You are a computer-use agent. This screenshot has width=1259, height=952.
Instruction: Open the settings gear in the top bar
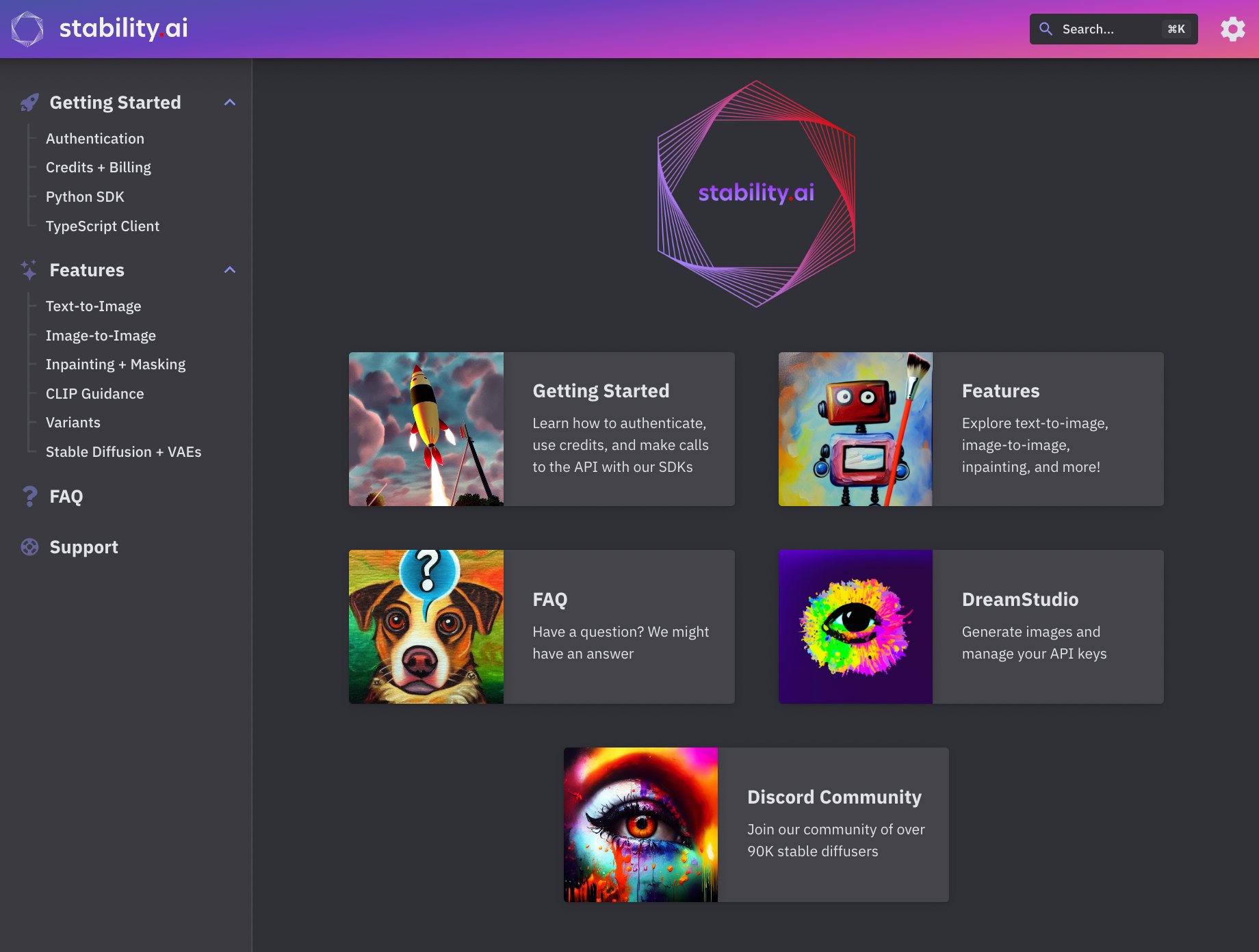point(1233,29)
